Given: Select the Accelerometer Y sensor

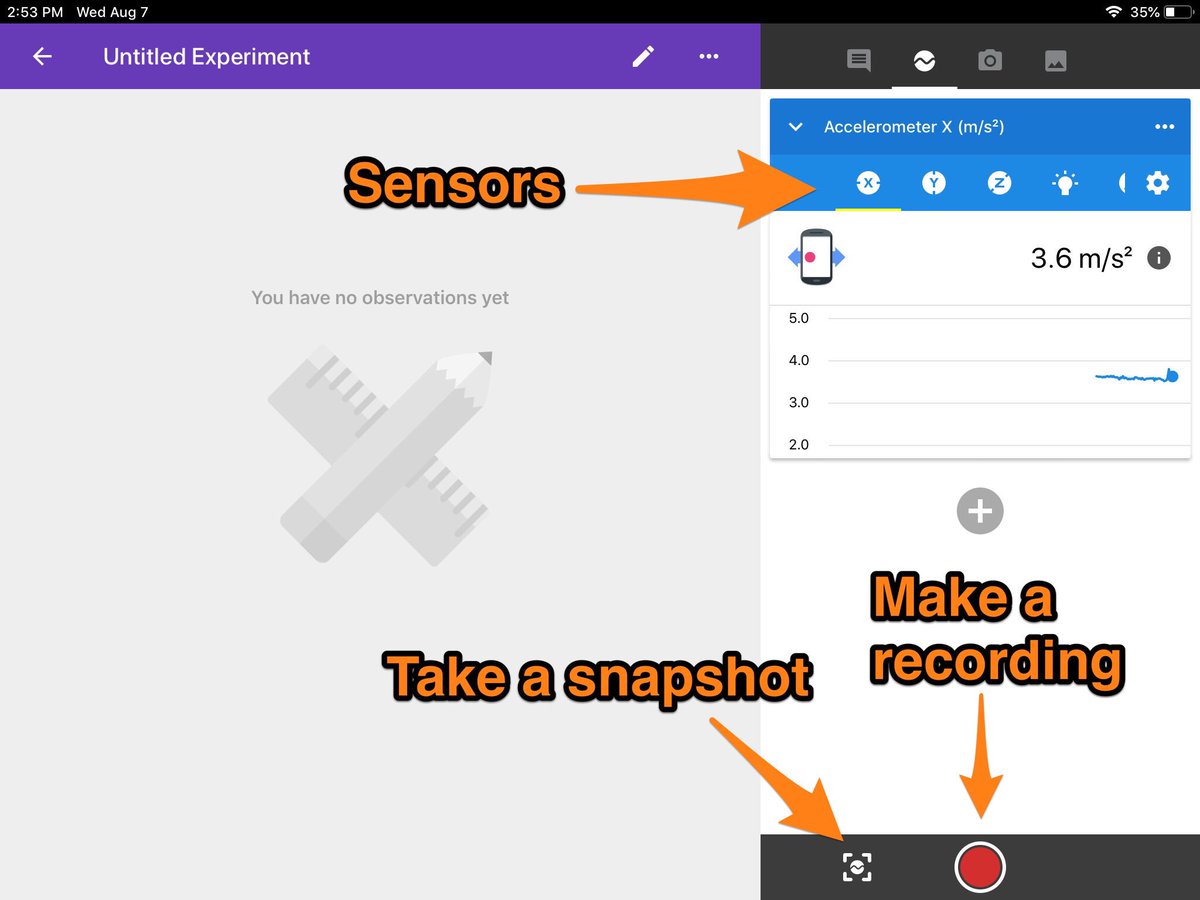Looking at the screenshot, I should pos(933,183).
